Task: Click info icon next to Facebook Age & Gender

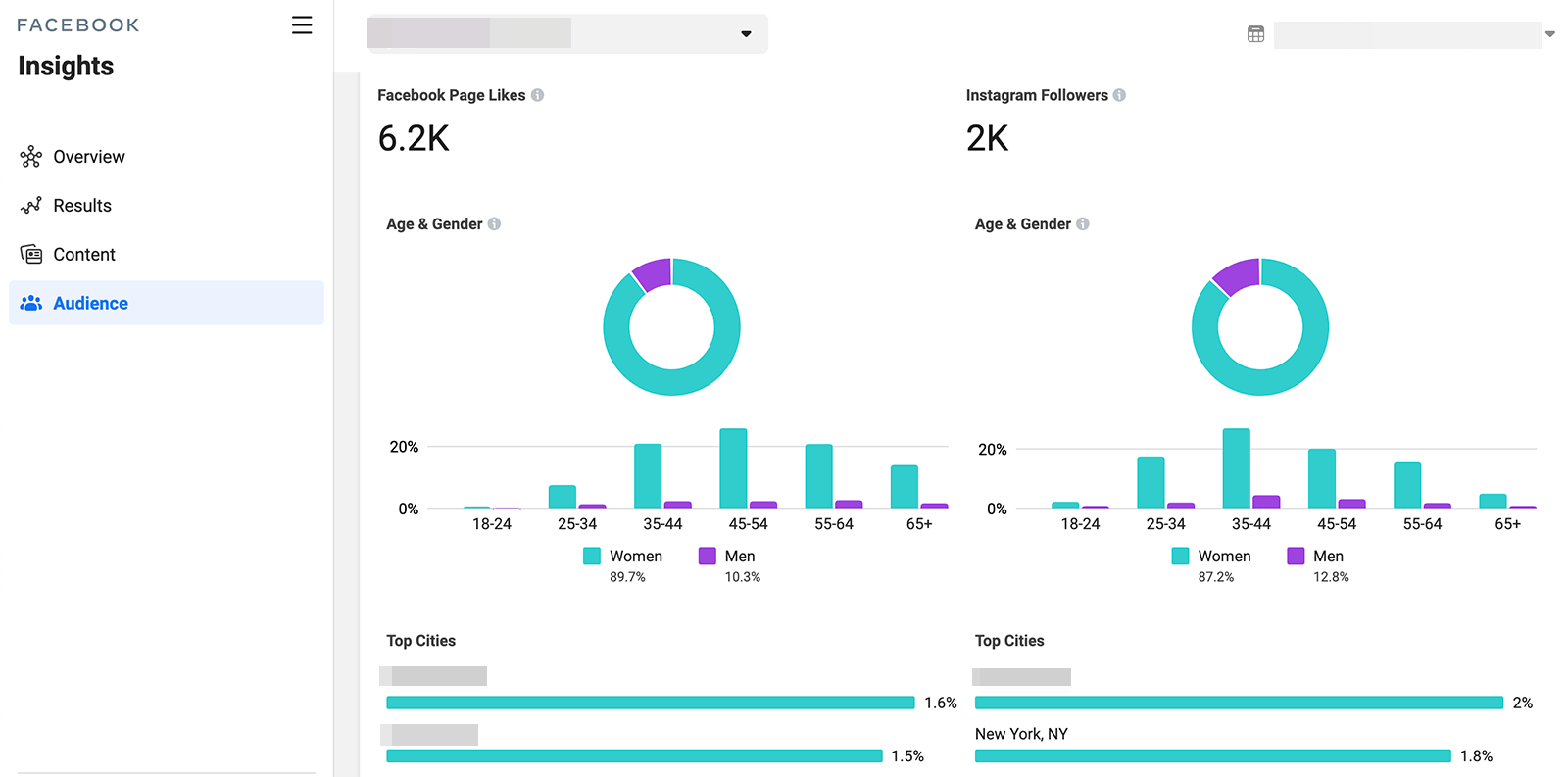Action: [494, 223]
